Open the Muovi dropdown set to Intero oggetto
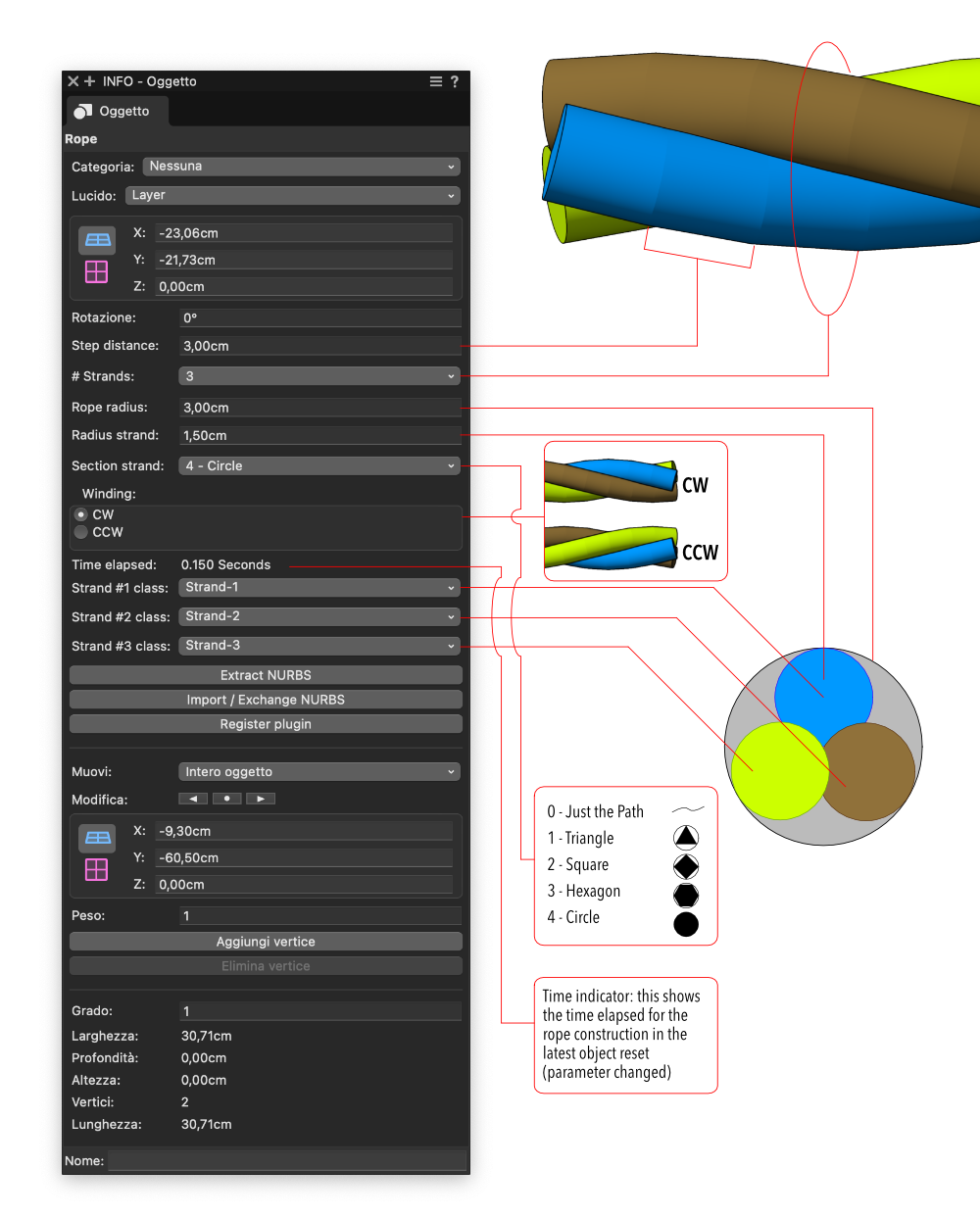Screen dimensions: 980x1217 click(318, 771)
